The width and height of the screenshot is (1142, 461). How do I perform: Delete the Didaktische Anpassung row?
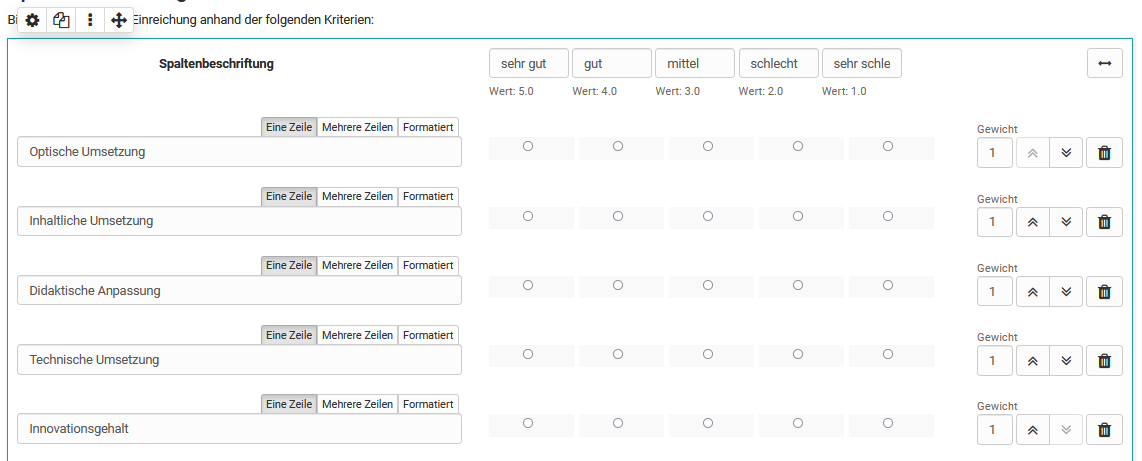click(1105, 291)
